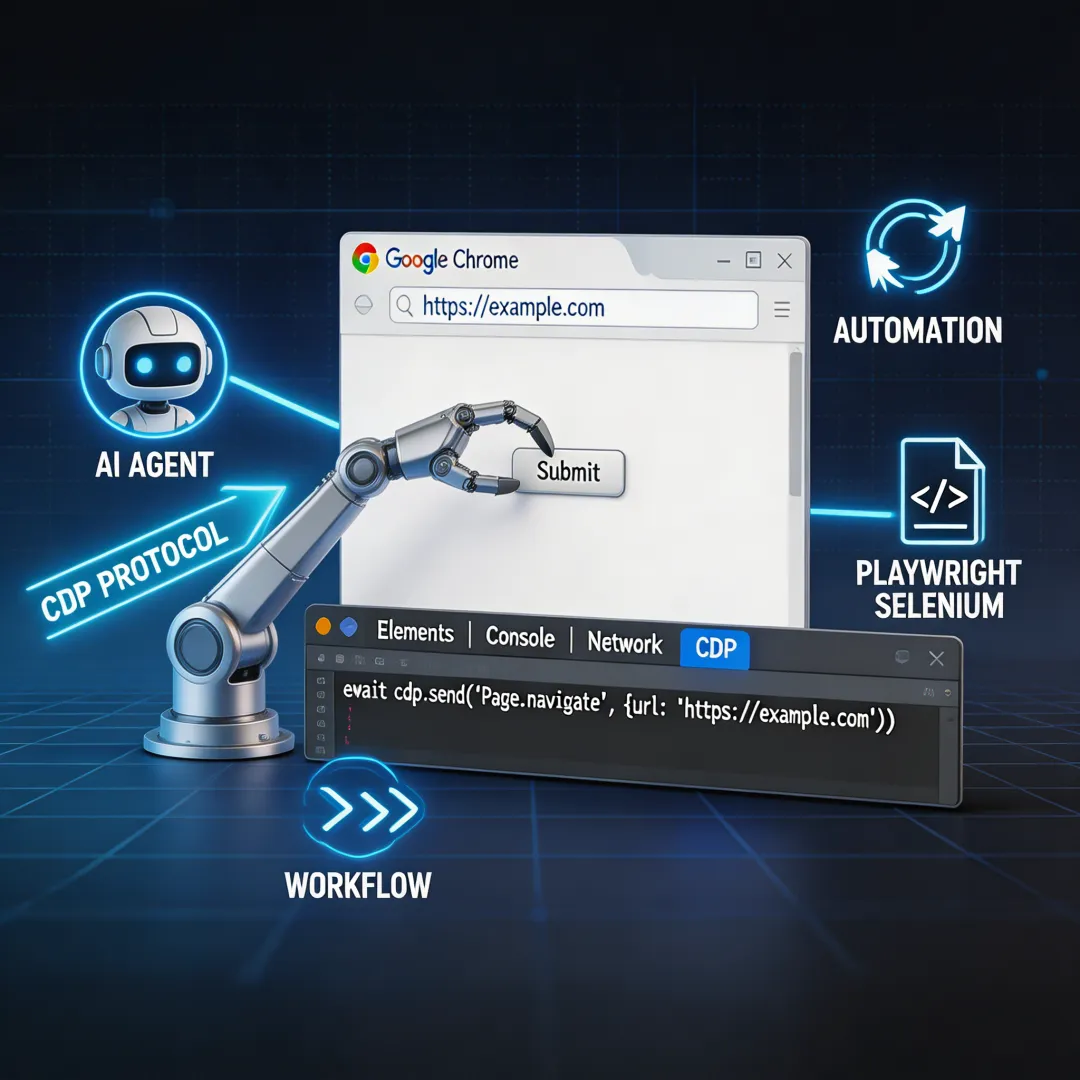
Task: Click the AUTOMATION label
Action: coord(917,331)
